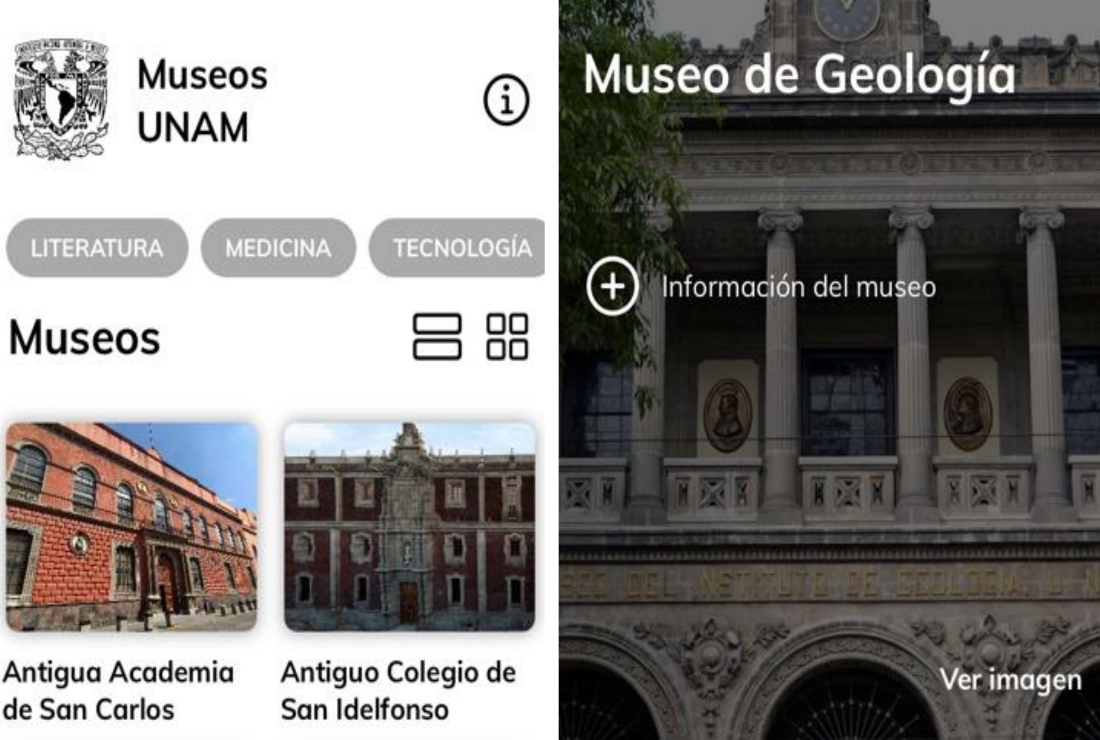Screen dimensions: 1100x740
Task: Switch to list view layout icon
Action: point(437,337)
